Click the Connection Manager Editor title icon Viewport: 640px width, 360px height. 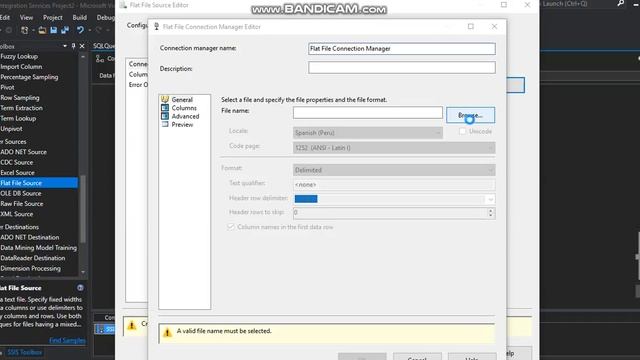(x=156, y=27)
